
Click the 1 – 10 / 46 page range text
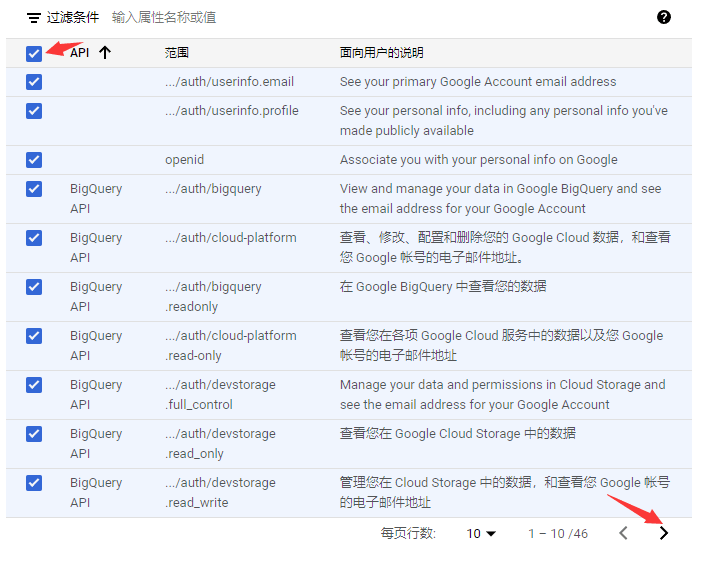point(558,533)
